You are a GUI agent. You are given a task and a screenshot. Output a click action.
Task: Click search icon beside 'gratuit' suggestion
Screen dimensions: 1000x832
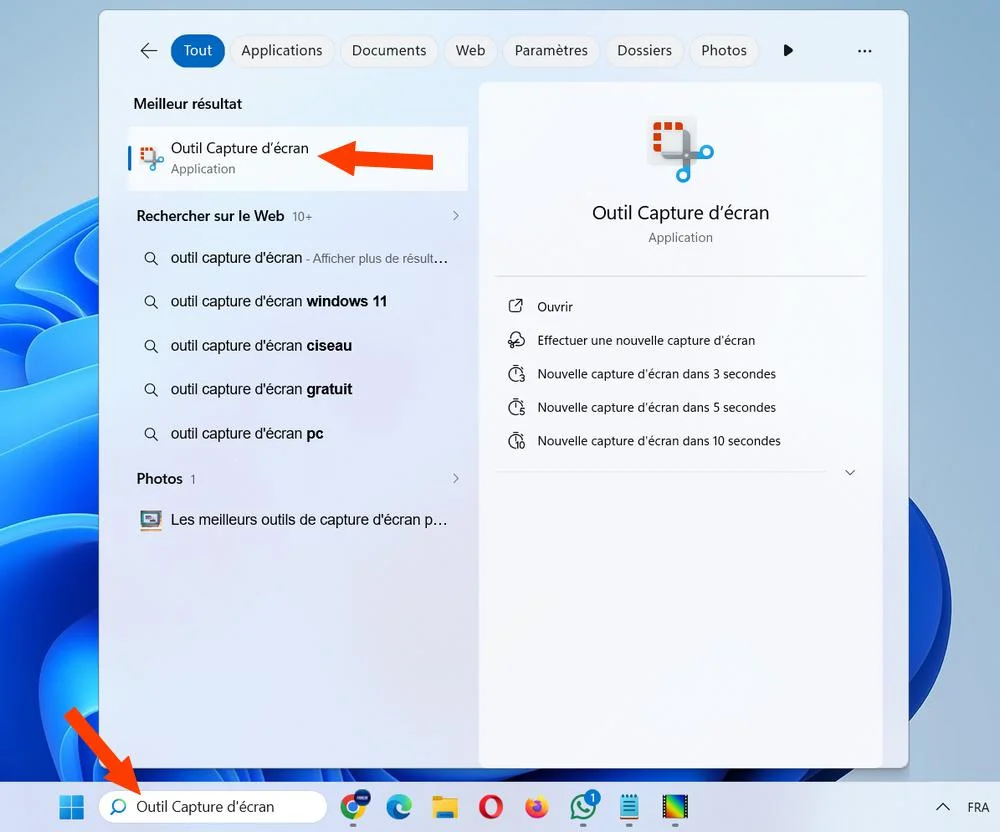[x=151, y=390]
